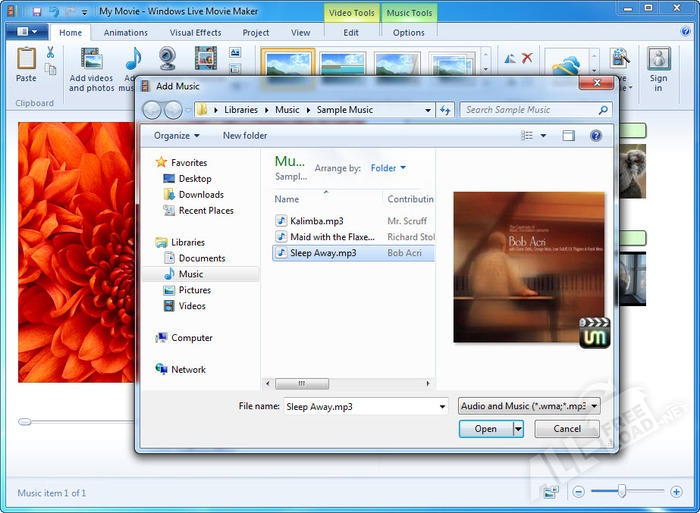Open the Audio and Music file type dropdown
The width and height of the screenshot is (700, 513).
click(529, 406)
